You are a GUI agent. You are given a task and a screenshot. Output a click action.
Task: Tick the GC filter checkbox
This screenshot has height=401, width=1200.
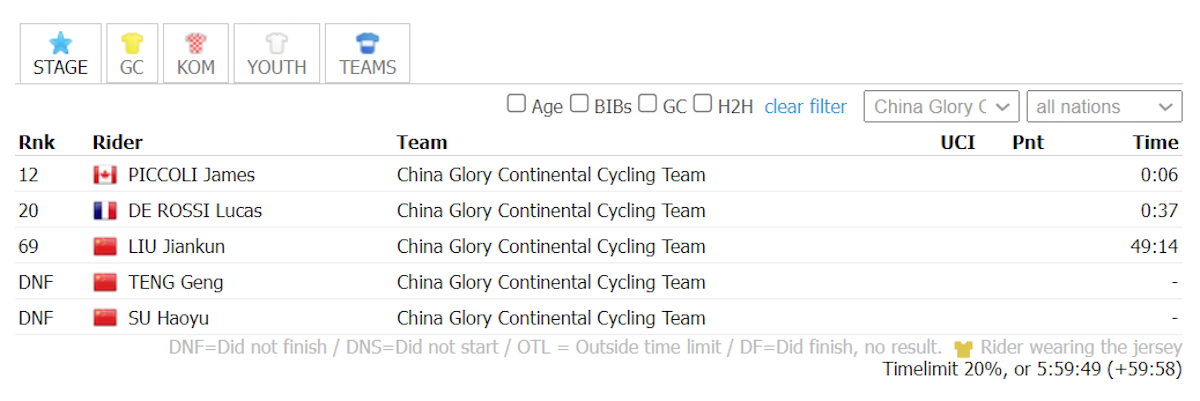[648, 103]
